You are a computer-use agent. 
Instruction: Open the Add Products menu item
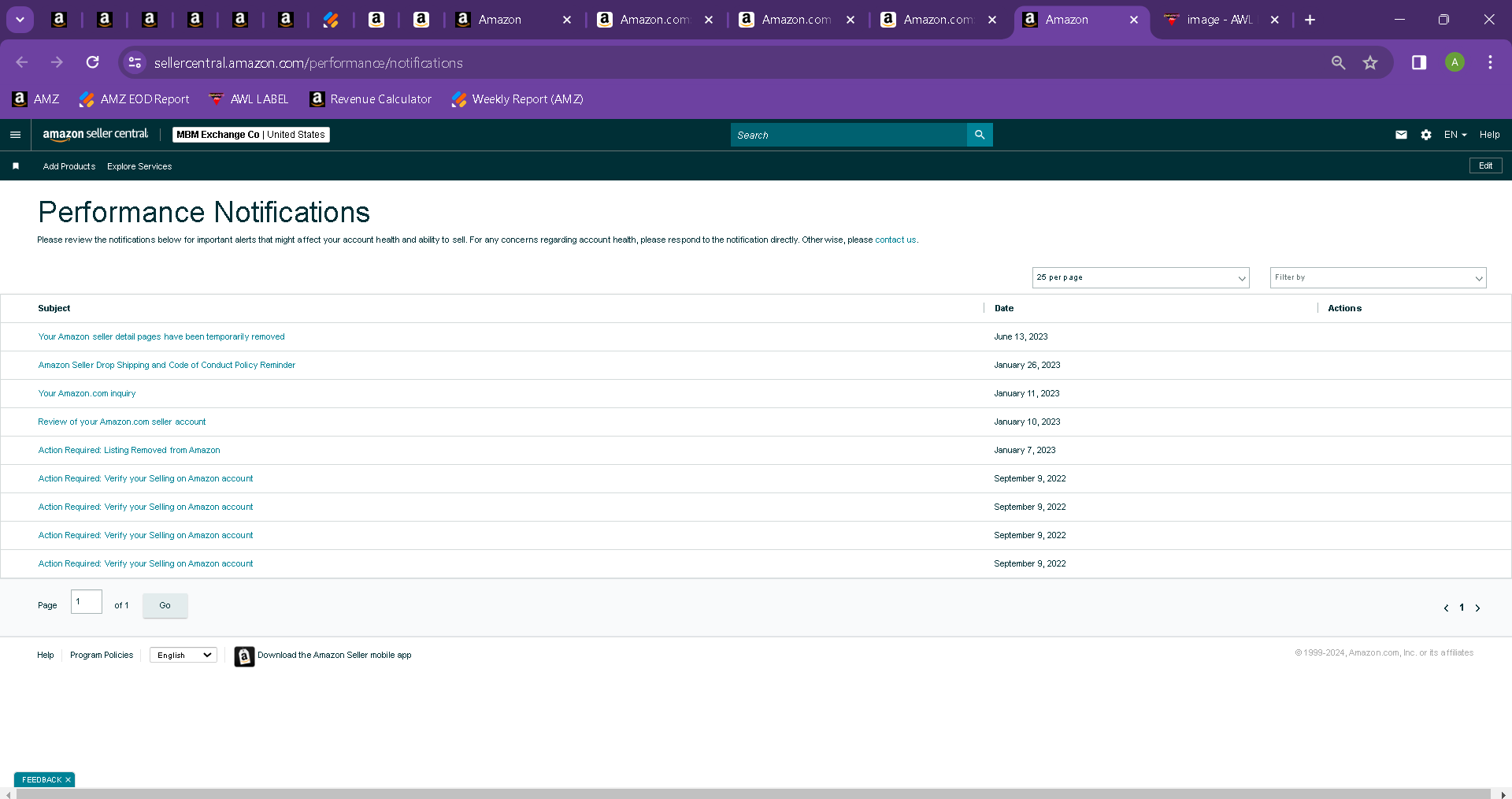pos(69,166)
